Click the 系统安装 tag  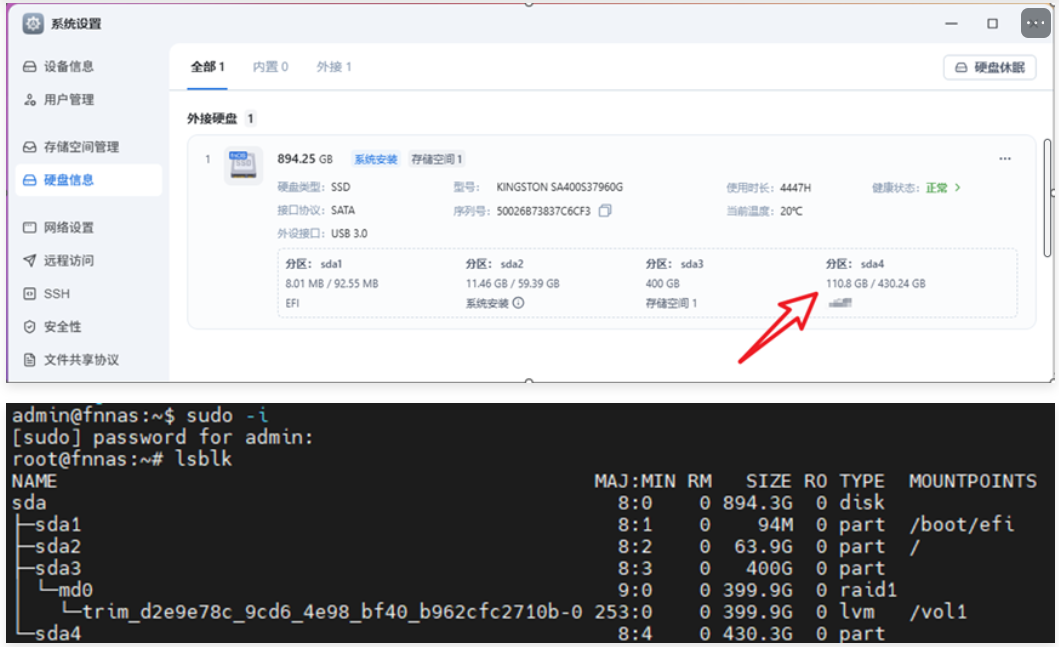point(376,159)
